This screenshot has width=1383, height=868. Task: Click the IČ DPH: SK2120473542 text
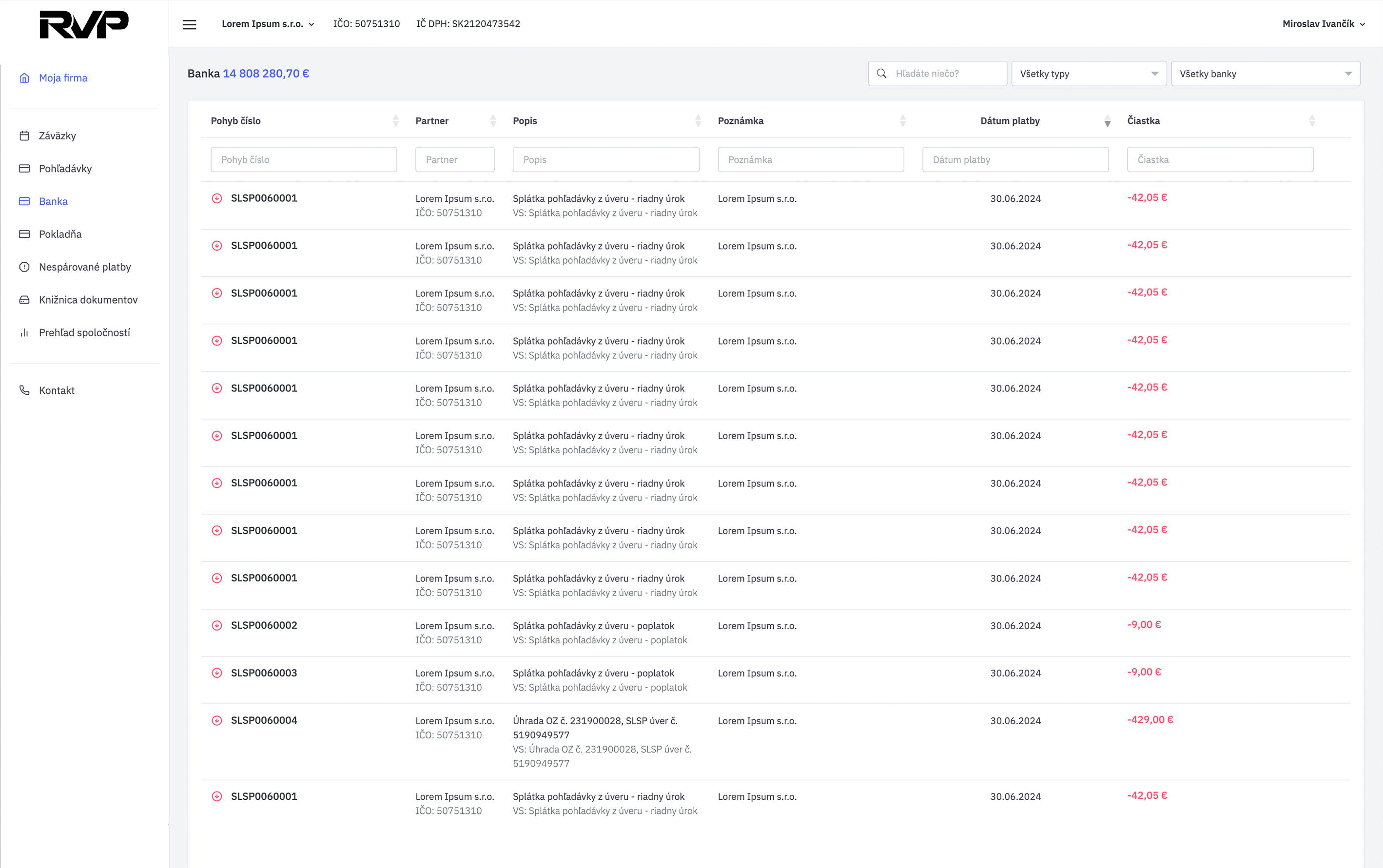[x=468, y=24]
